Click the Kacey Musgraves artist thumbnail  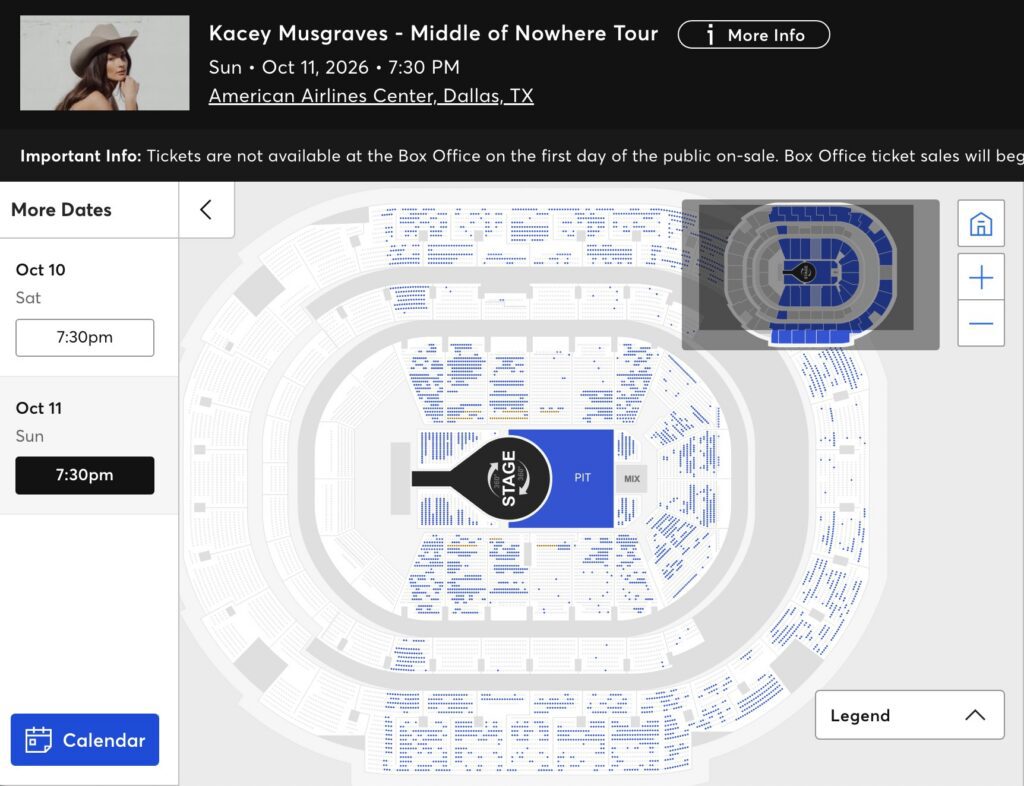coord(104,63)
